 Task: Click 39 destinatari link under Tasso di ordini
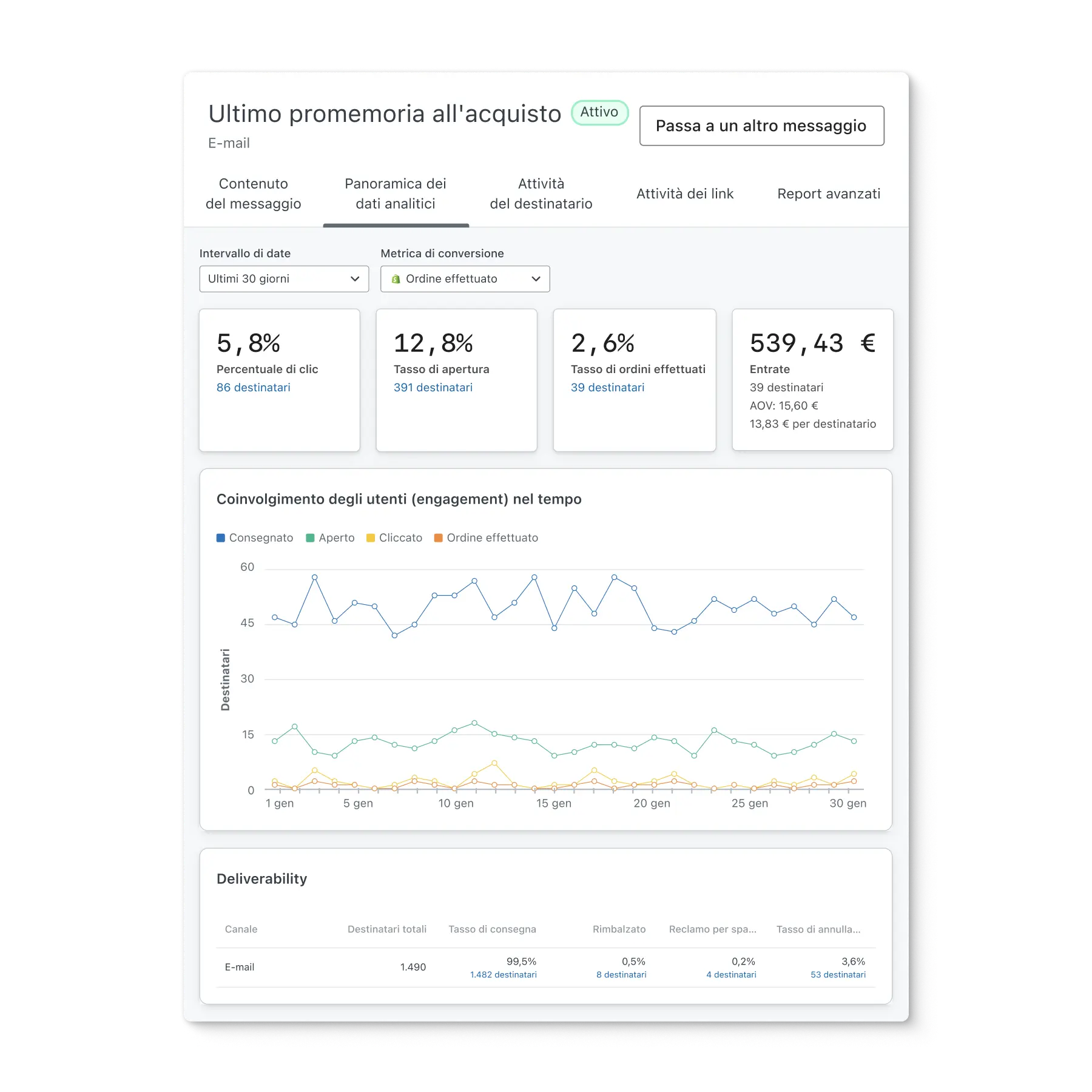point(607,387)
